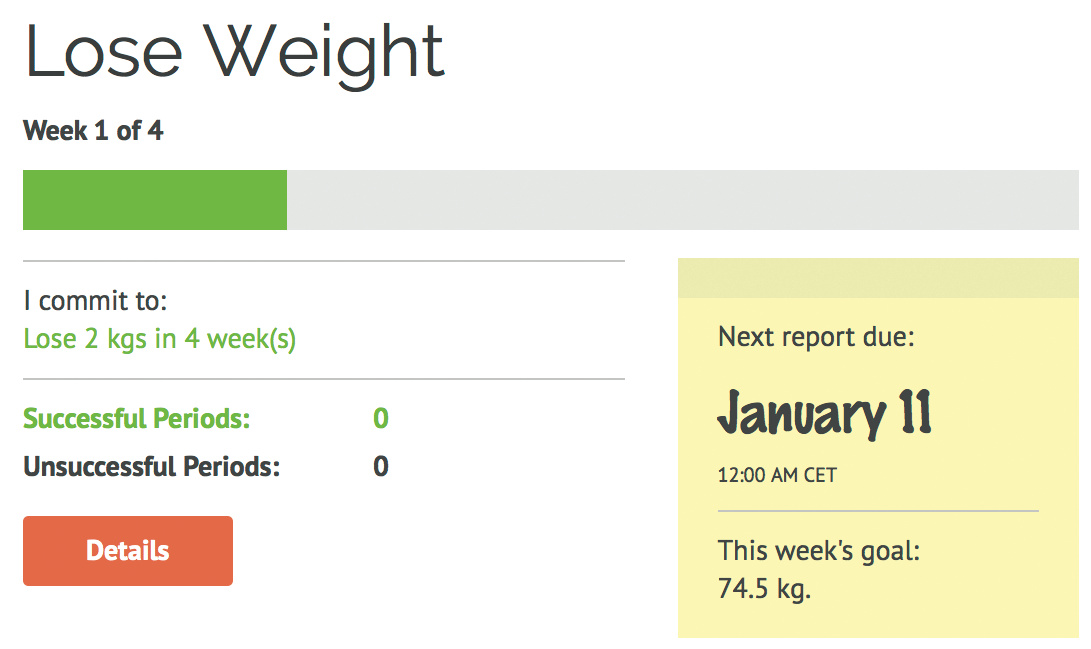Click the 'I commit to:' label
1091x649 pixels.
(x=95, y=301)
